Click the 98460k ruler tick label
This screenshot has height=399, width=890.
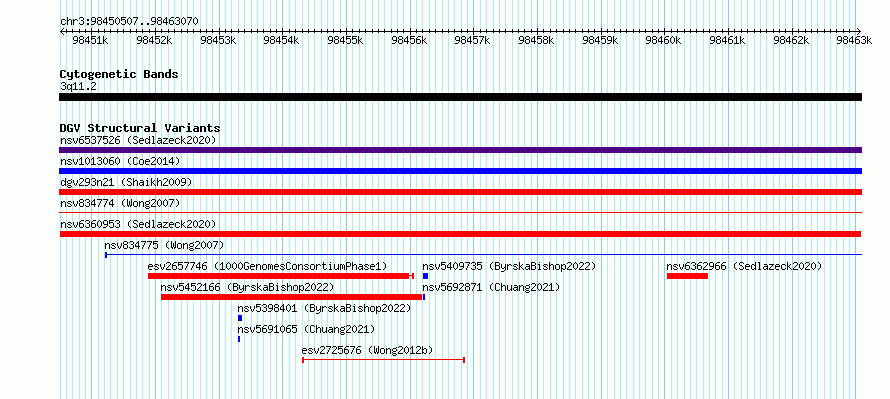pyautogui.click(x=665, y=40)
